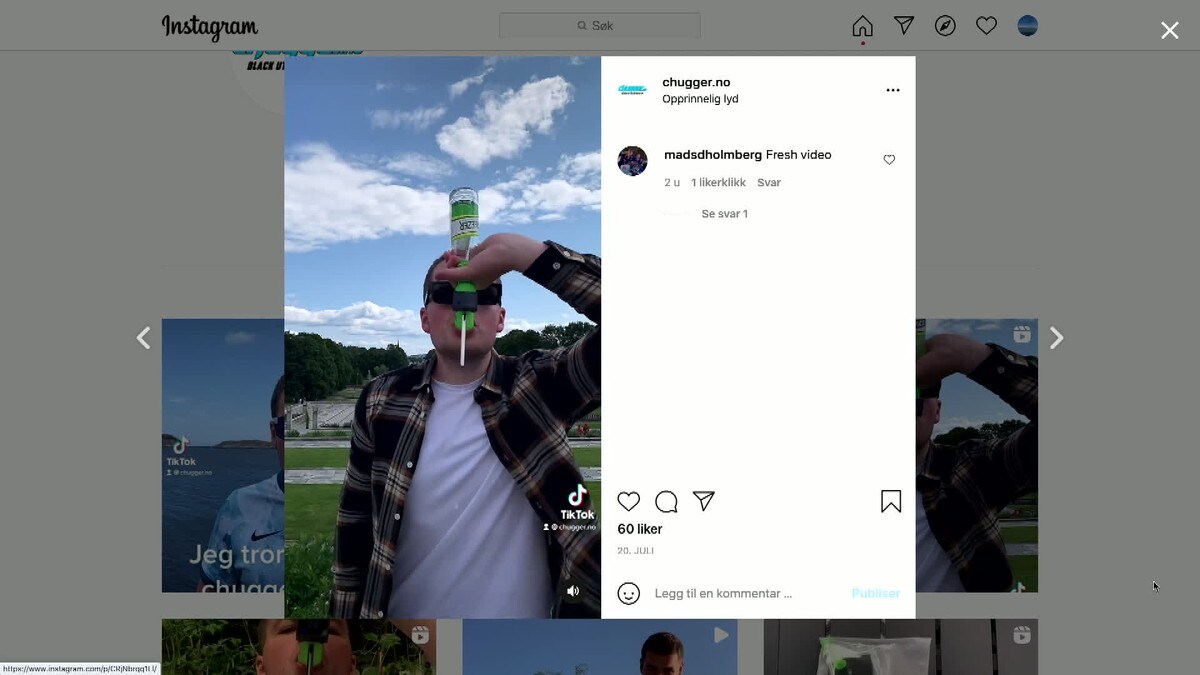Reply to the comment via Svar
Screen dimensions: 1200x675
coord(769,183)
